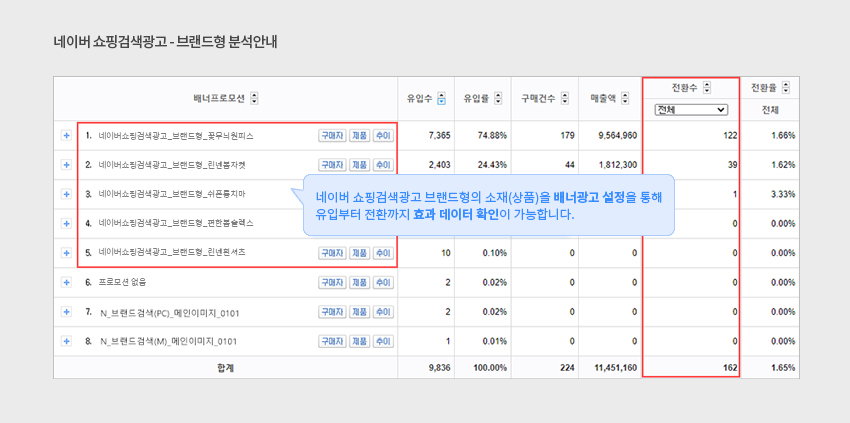The height and width of the screenshot is (423, 850).
Task: Show 추이 for row 7 N_브랜드검색(PC)
Action: point(383,312)
